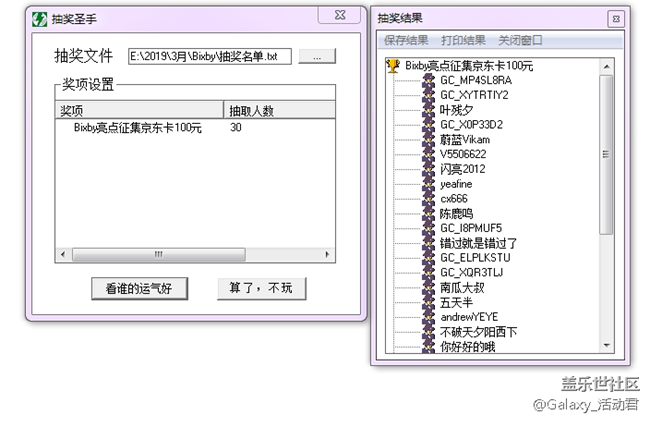This screenshot has height=427, width=650.
Task: Click the winner icon beside GC_XQR3TLJ
Action: pos(428,273)
